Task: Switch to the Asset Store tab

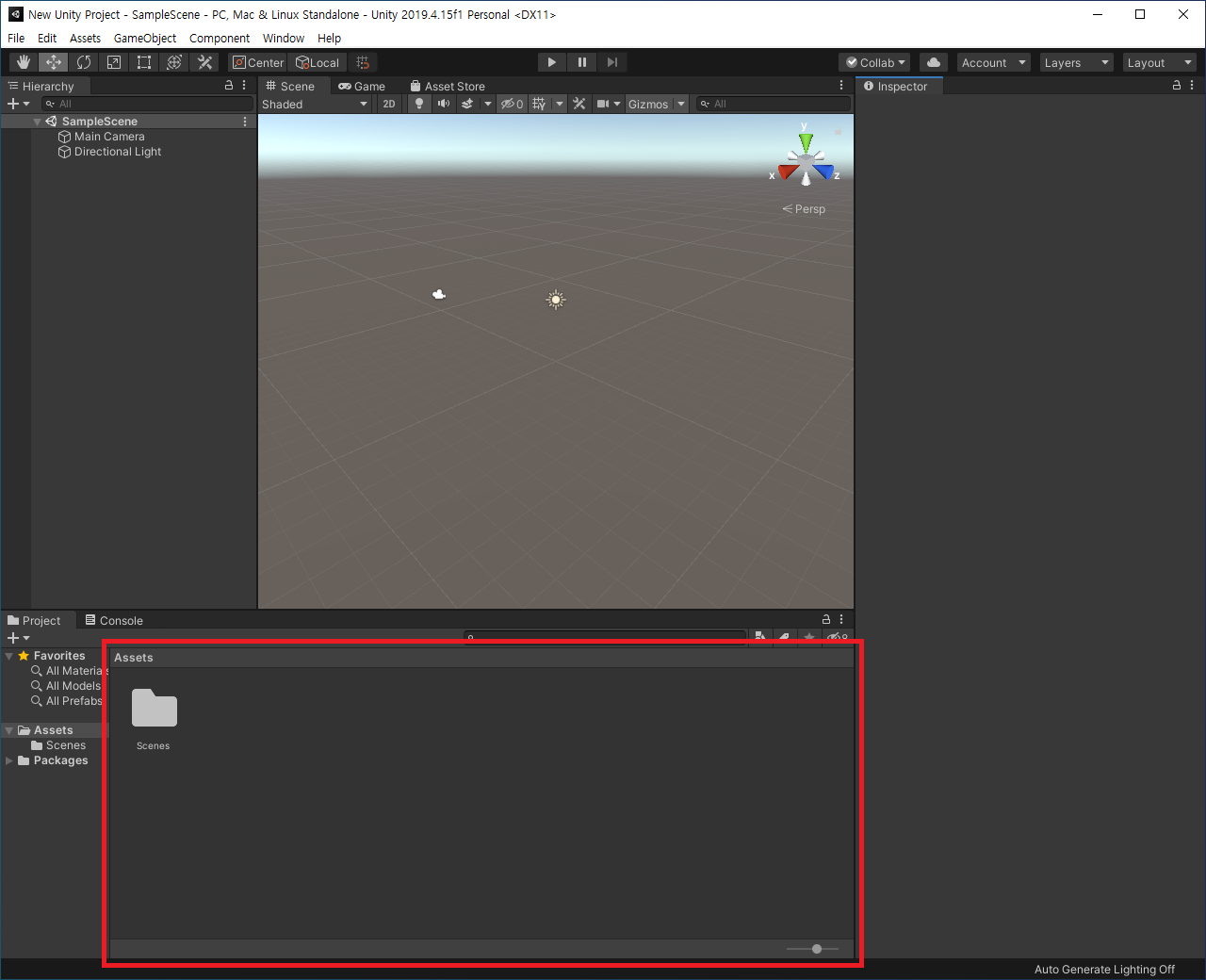Action: [x=448, y=86]
